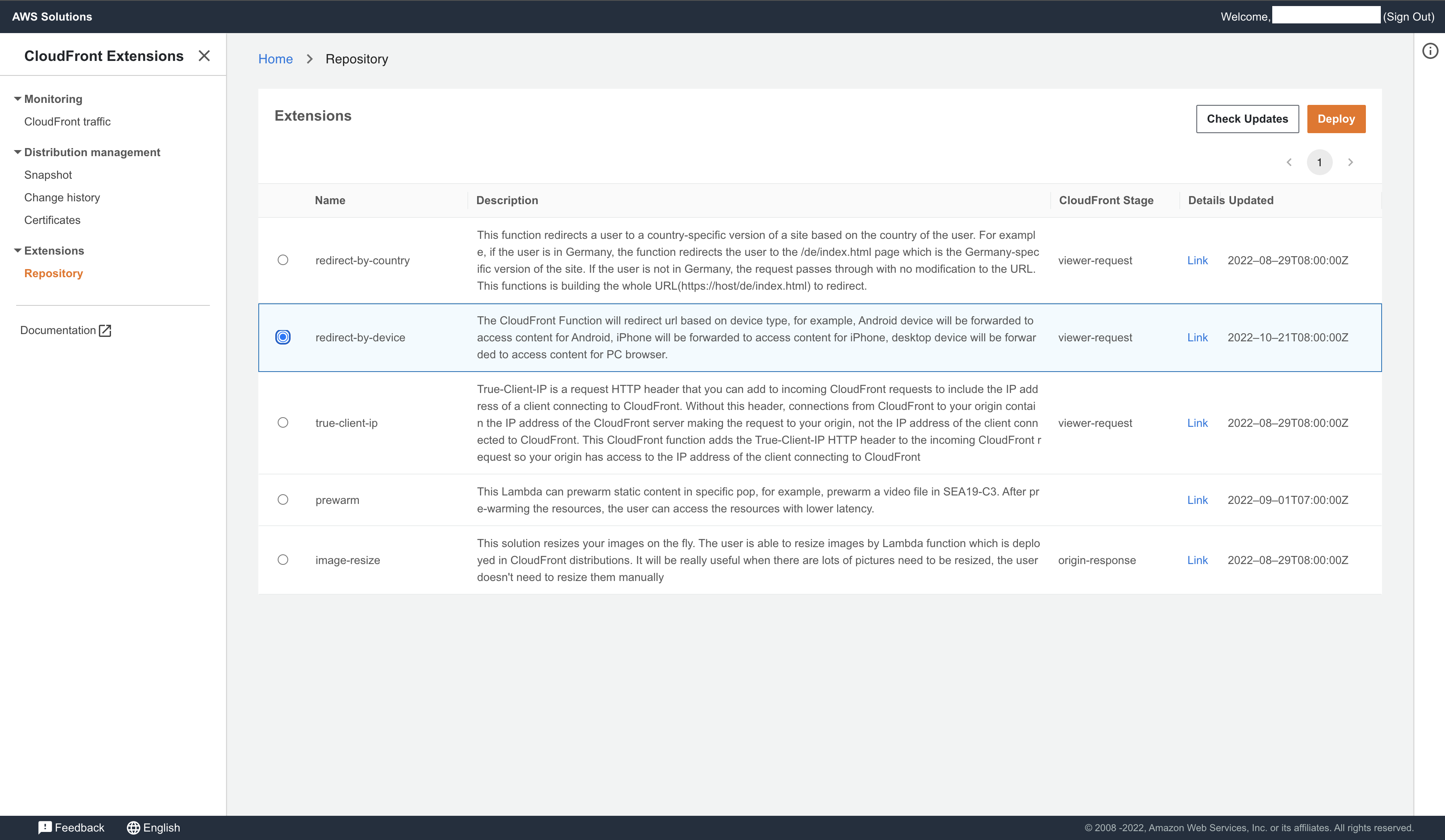
Task: Select the true-client-ip radio button
Action: [283, 422]
